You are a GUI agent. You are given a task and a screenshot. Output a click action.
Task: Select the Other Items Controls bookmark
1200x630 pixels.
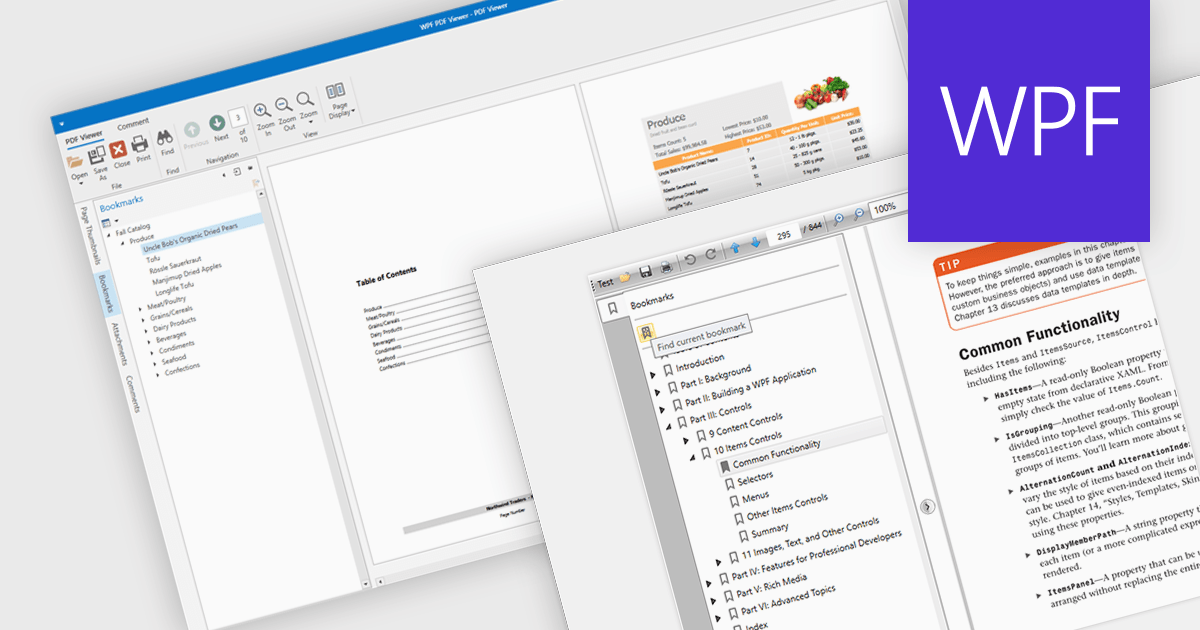click(787, 507)
